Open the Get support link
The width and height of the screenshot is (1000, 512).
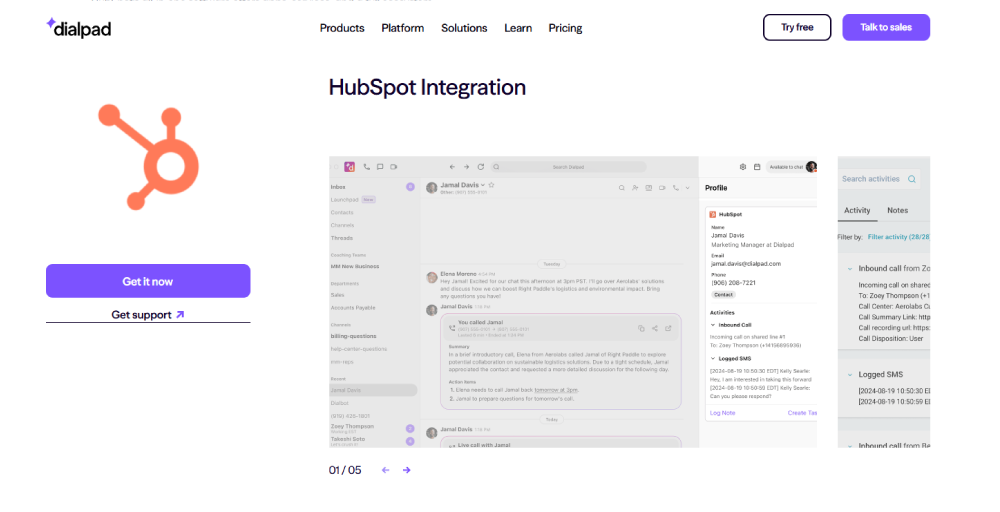pyautogui.click(x=148, y=315)
